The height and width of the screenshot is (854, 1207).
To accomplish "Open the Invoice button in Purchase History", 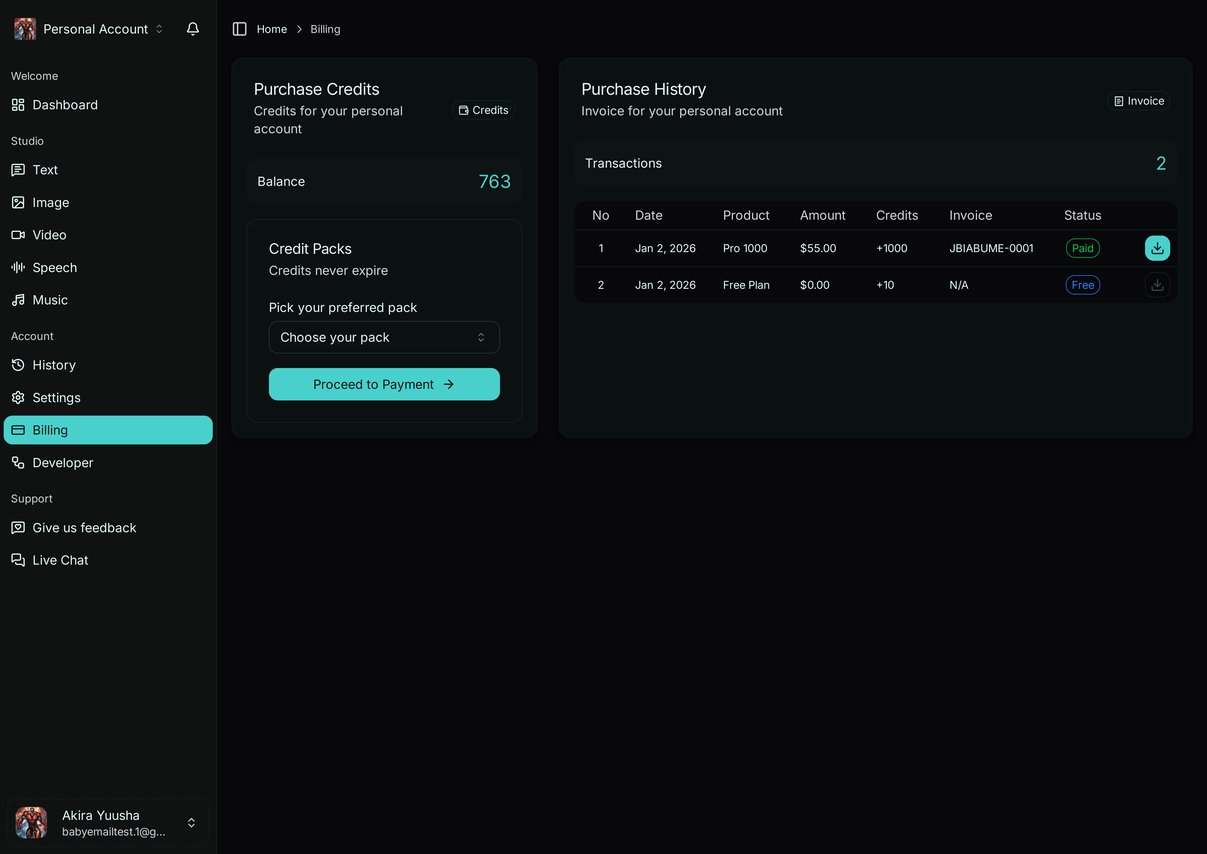I will click(x=1139, y=100).
